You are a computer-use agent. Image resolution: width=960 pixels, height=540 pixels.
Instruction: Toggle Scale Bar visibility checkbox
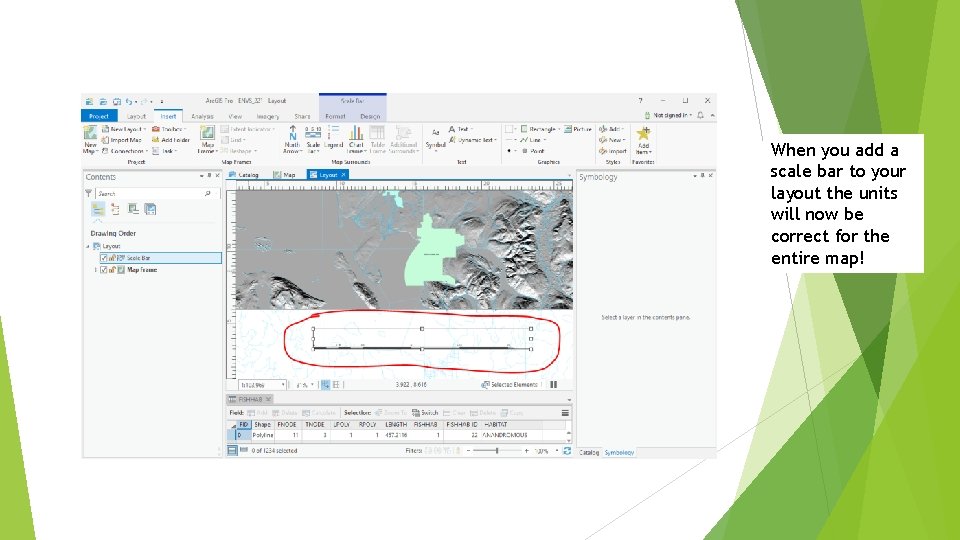[x=103, y=258]
